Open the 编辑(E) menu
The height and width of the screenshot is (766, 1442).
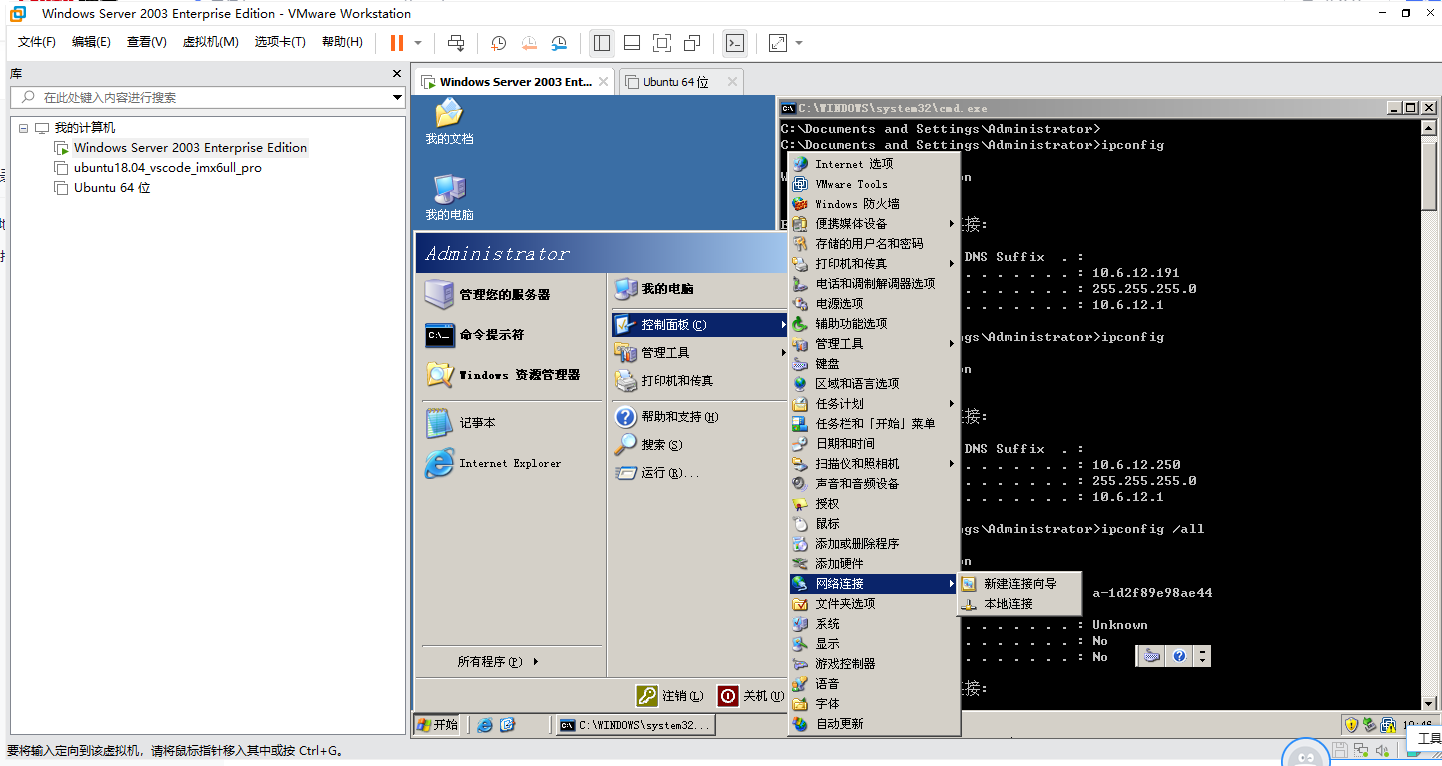(x=91, y=42)
